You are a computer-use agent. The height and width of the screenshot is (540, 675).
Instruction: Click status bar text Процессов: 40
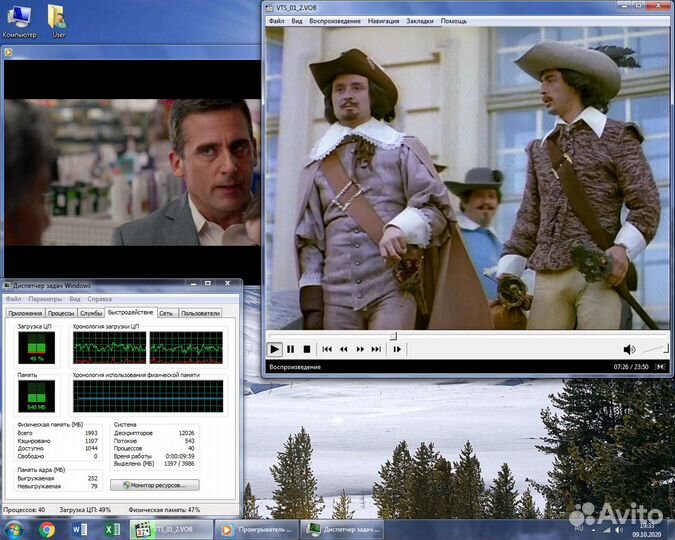point(24,509)
